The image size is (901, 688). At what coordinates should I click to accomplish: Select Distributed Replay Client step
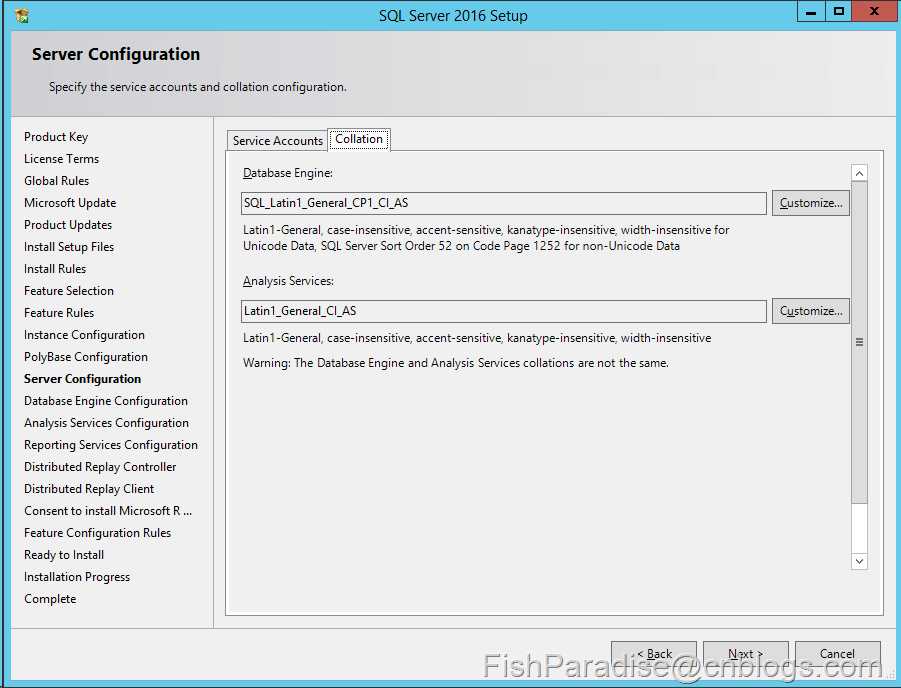[x=89, y=489]
